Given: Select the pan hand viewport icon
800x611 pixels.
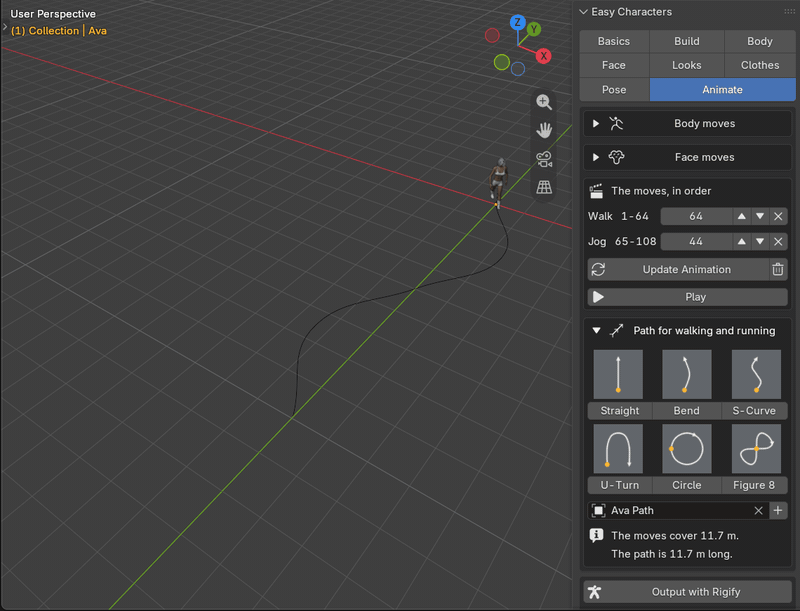Looking at the screenshot, I should coord(544,131).
